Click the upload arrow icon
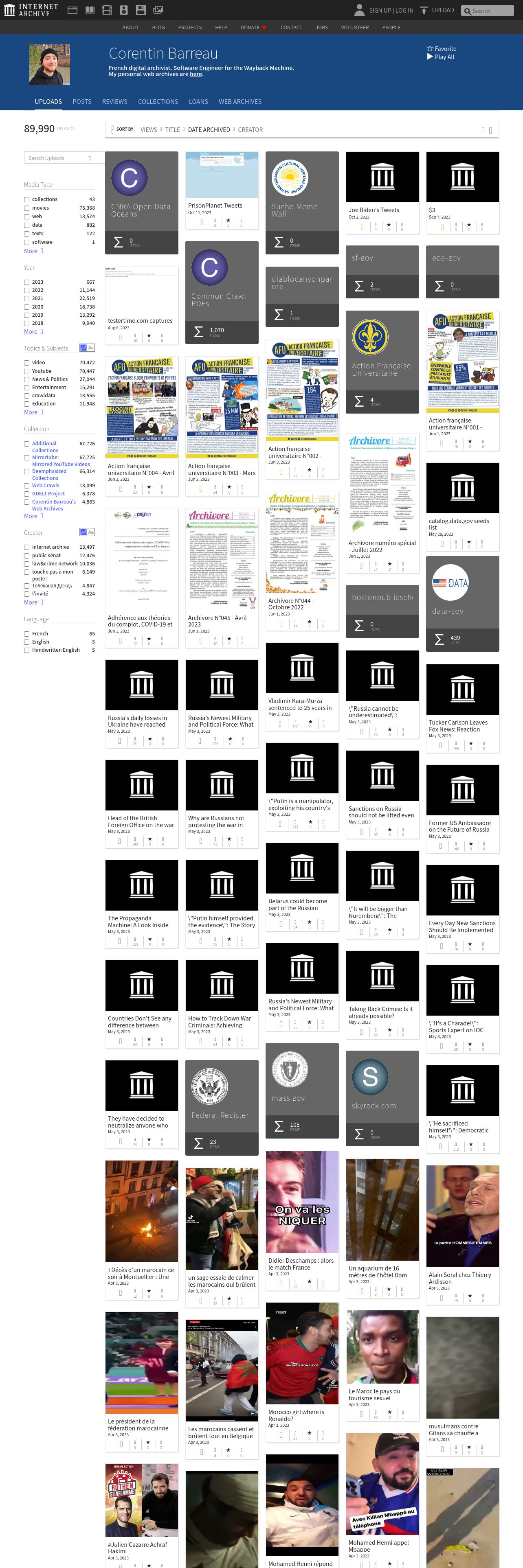This screenshot has height=1568, width=523. 424,10
